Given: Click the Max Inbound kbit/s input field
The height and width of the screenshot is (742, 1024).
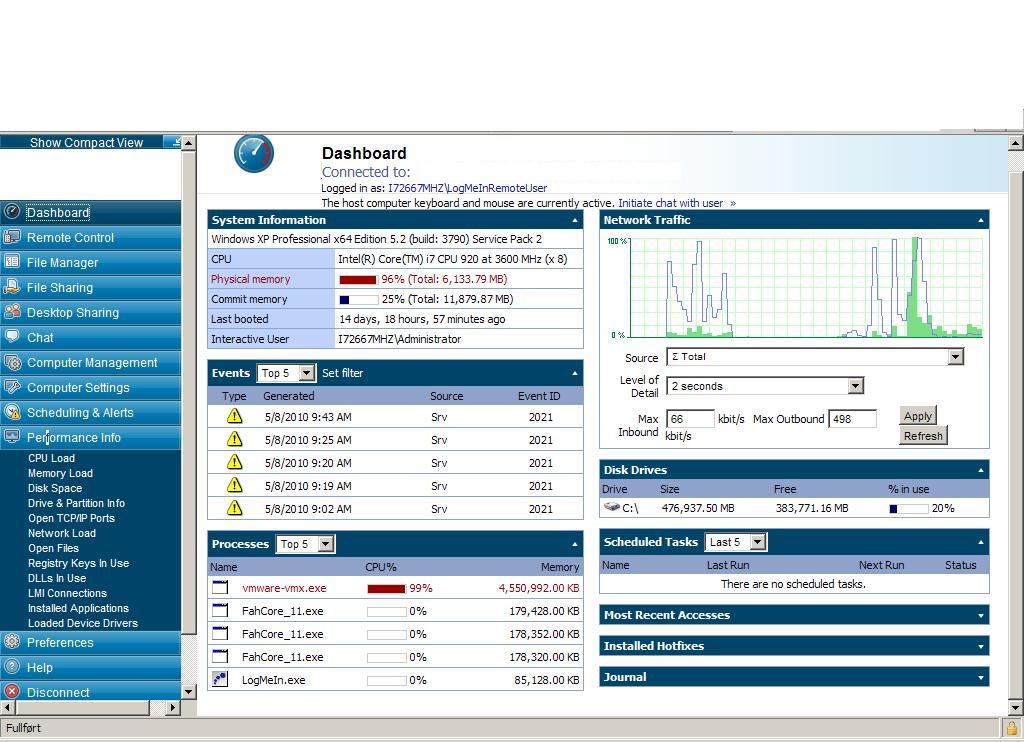Looking at the screenshot, I should [x=690, y=419].
